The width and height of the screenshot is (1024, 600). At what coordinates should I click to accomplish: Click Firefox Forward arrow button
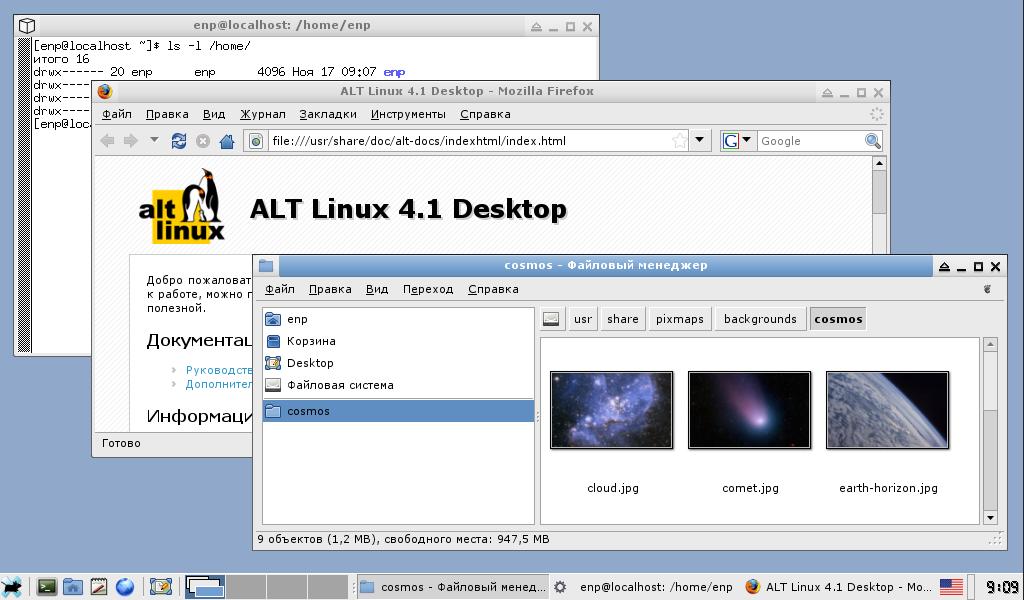131,141
